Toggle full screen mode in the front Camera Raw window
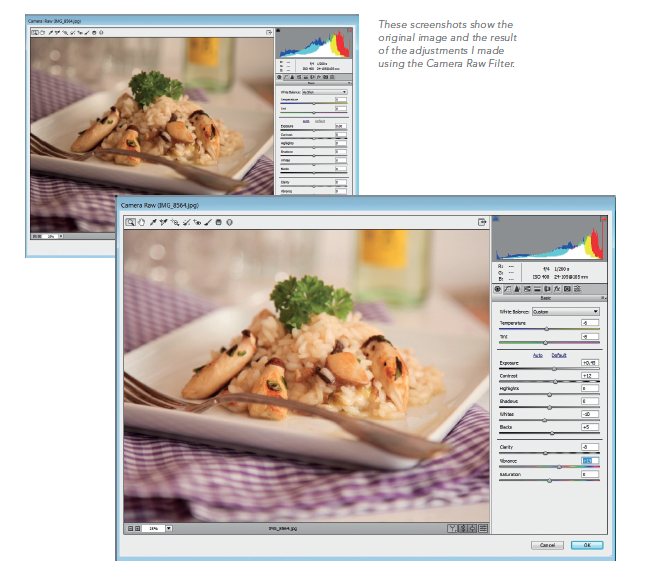The image size is (658, 577). click(x=481, y=222)
